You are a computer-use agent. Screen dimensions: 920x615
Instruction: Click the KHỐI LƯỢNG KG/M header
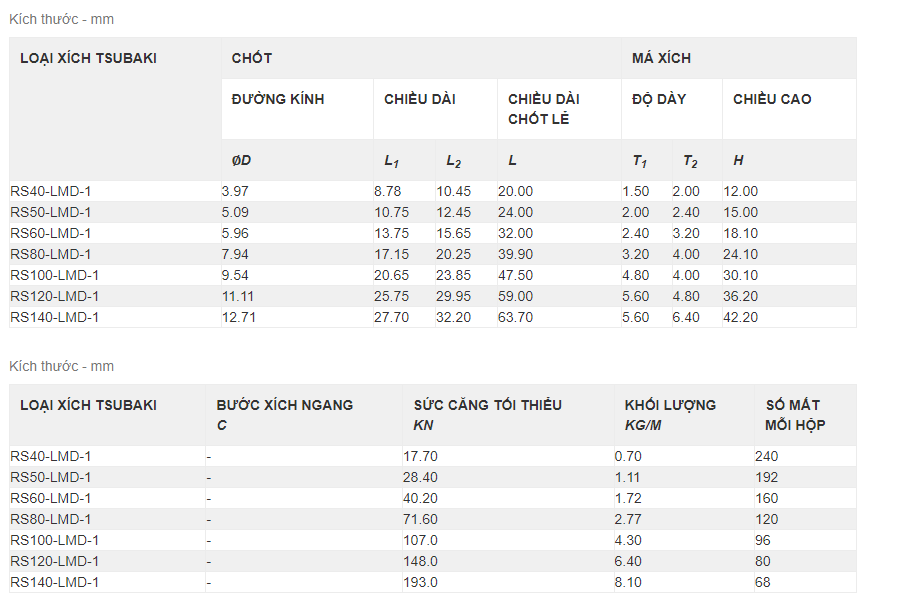click(670, 414)
